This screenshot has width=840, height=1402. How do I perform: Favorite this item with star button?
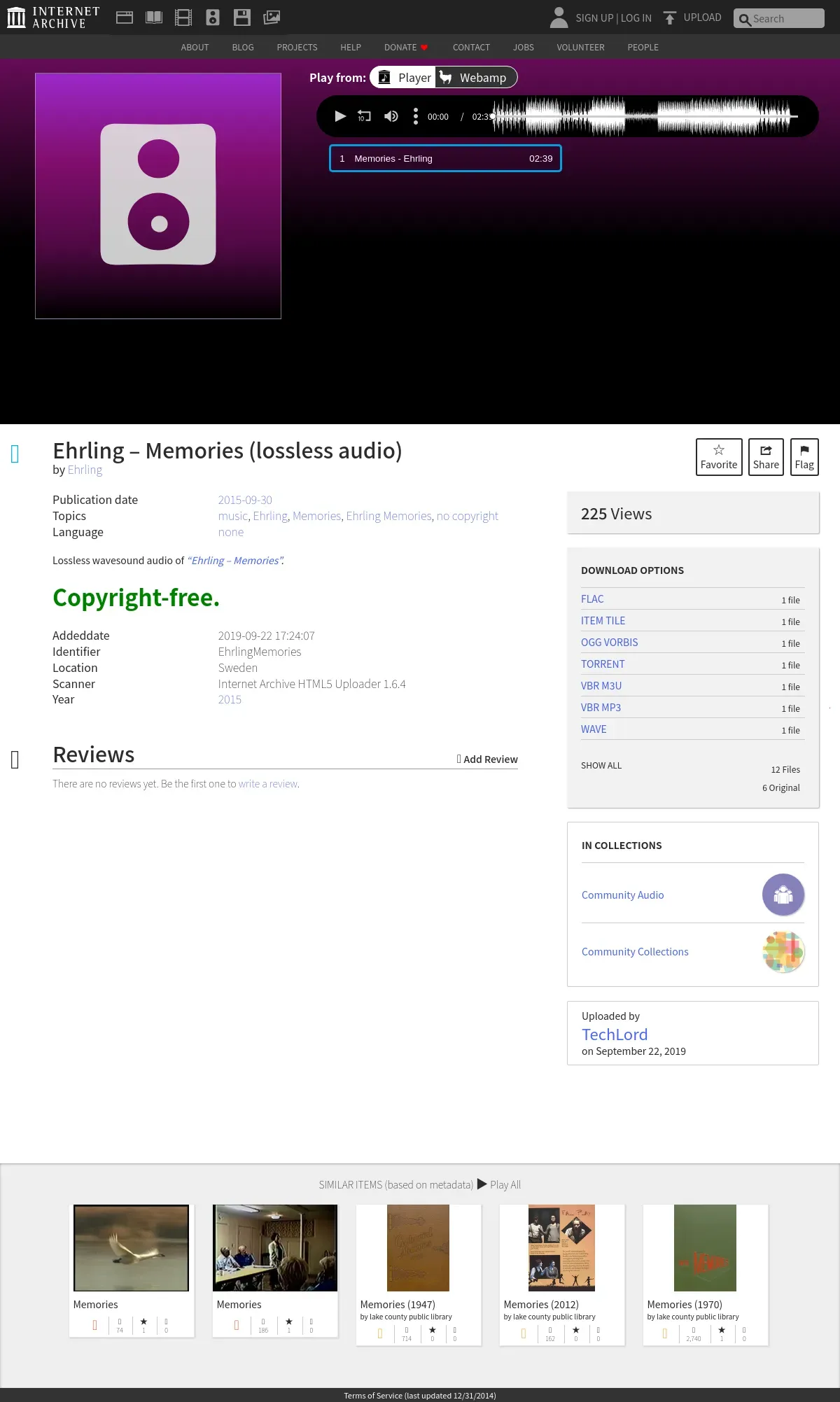[719, 457]
